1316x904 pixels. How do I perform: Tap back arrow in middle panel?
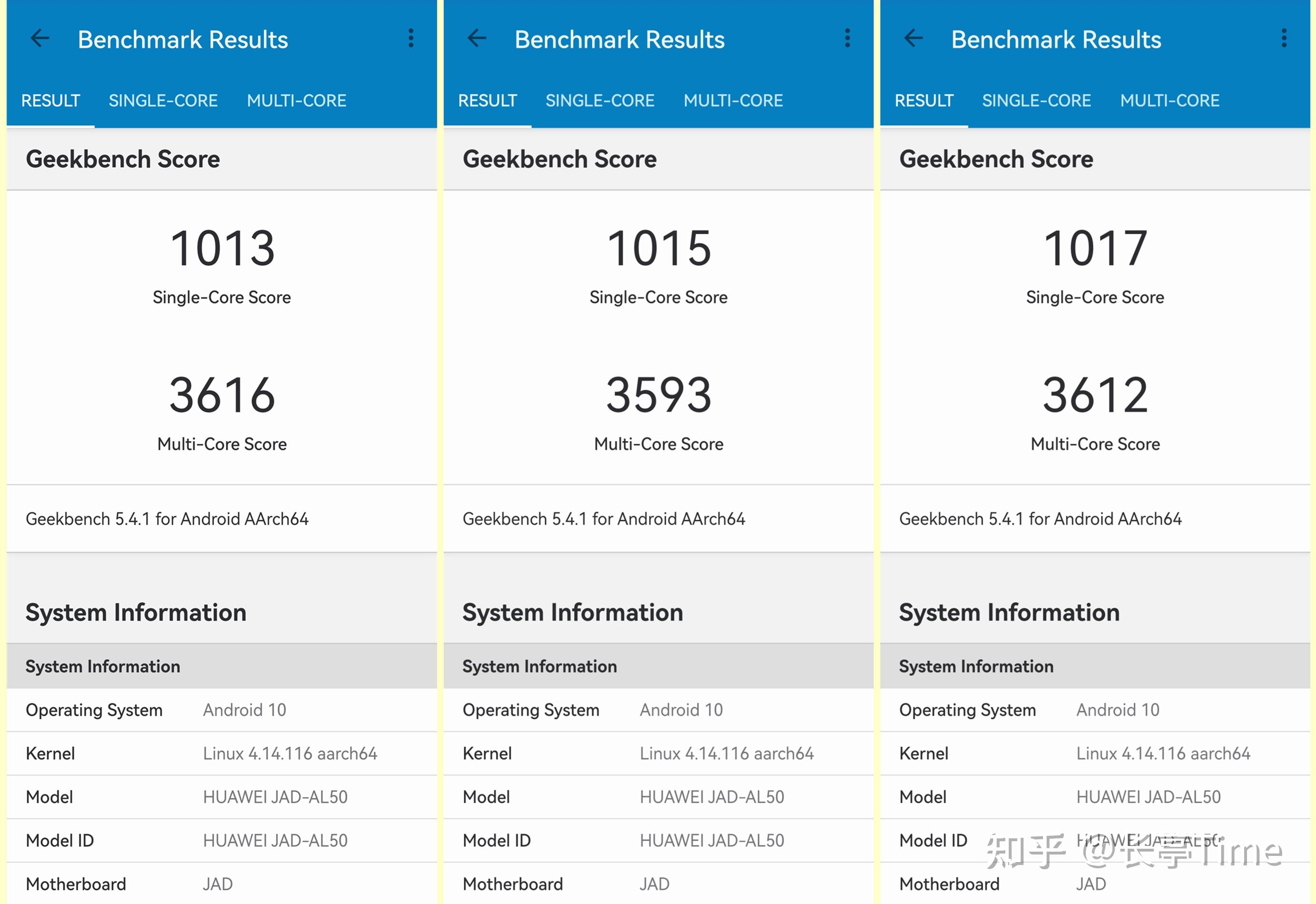477,39
